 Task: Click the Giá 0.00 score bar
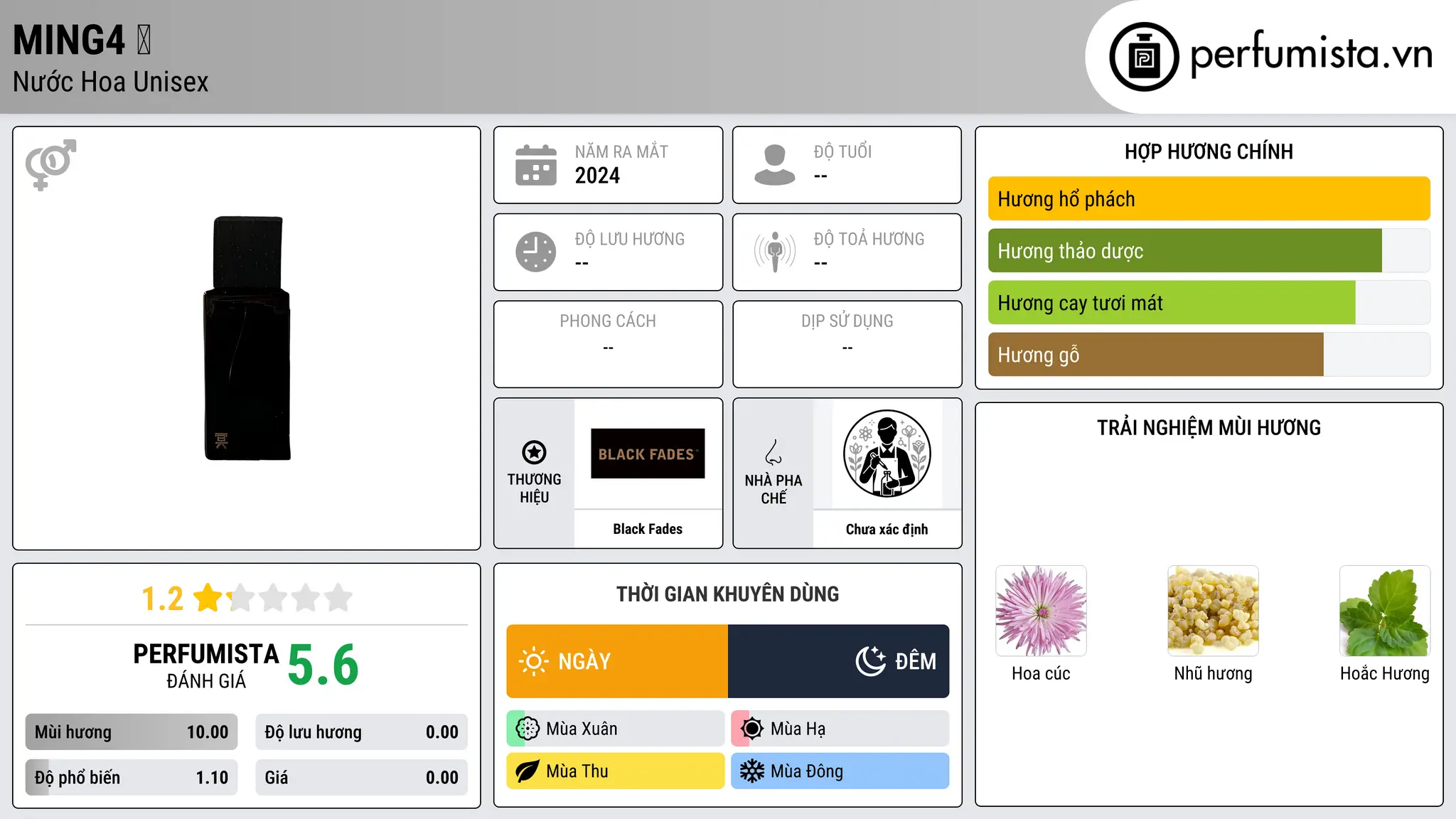[x=362, y=778]
